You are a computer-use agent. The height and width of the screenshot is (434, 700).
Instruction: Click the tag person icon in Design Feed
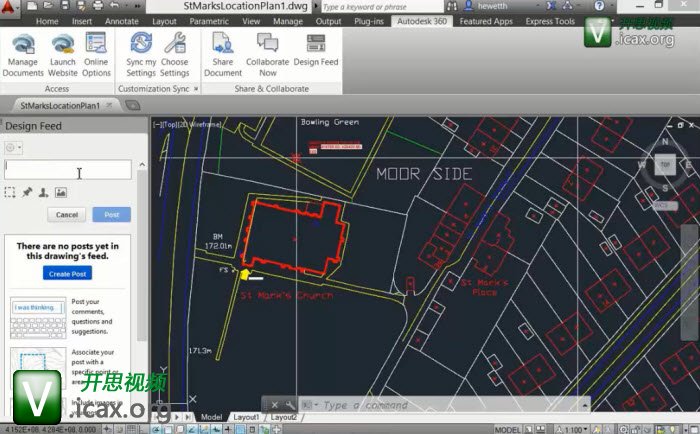pyautogui.click(x=44, y=192)
